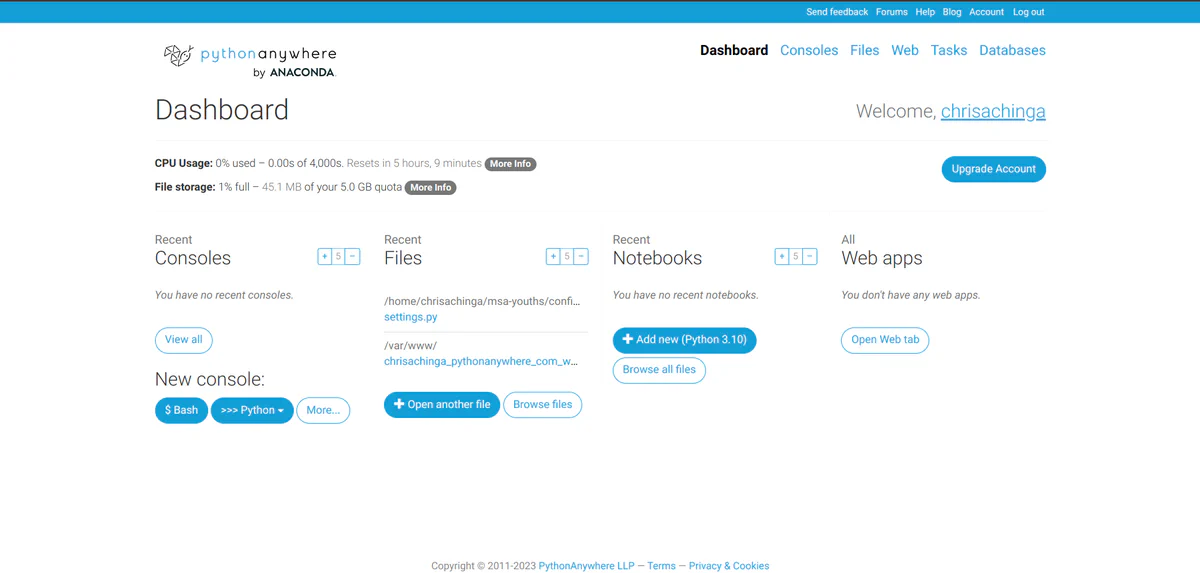Decrease the recent Notebooks count with minus
The height and width of the screenshot is (573, 1200).
[x=810, y=257]
